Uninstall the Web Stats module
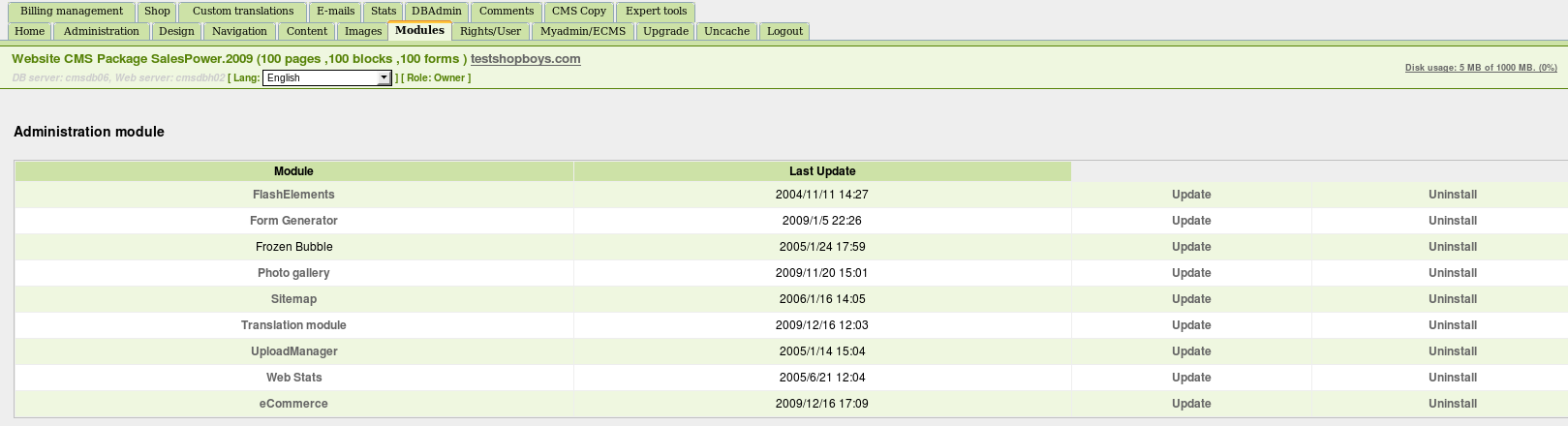Viewport: 1568px width, 426px height. [1452, 378]
